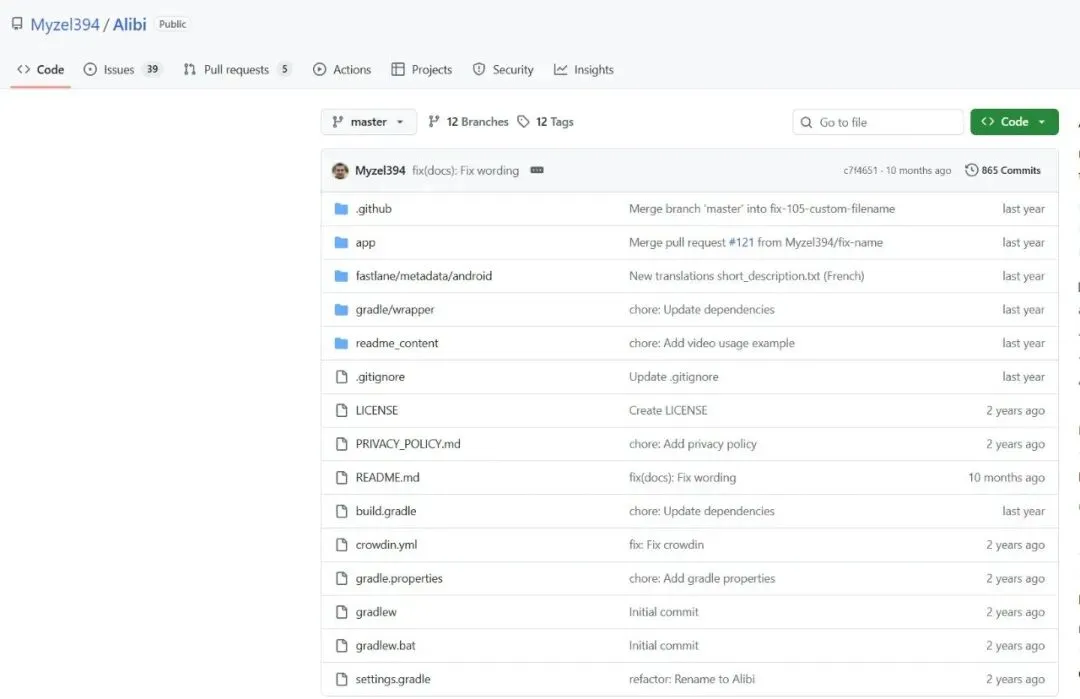Click folder icon for gradle/wrapper
The height and width of the screenshot is (699, 1080).
341,310
